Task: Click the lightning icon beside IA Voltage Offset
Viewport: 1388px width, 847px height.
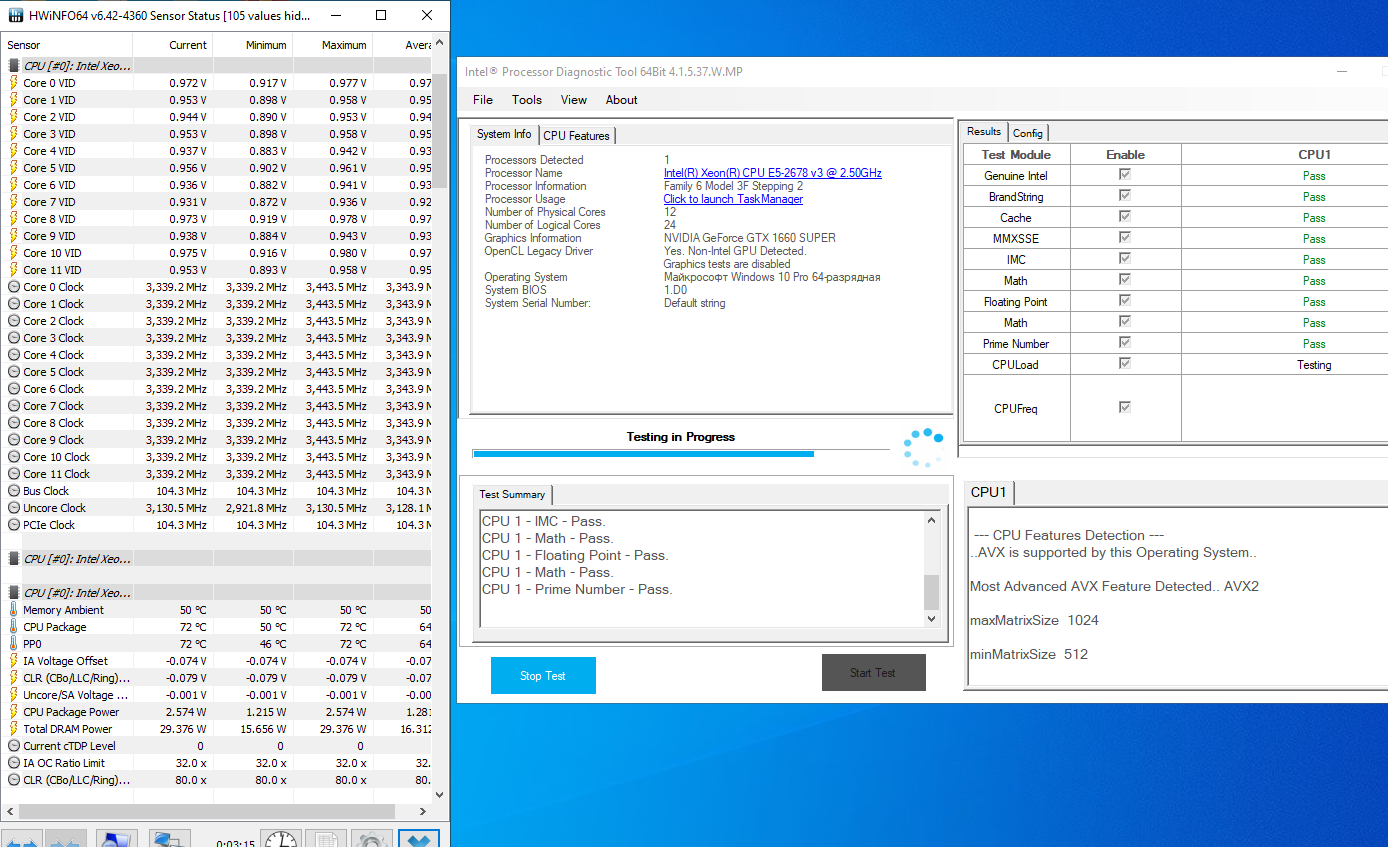Action: tap(13, 661)
